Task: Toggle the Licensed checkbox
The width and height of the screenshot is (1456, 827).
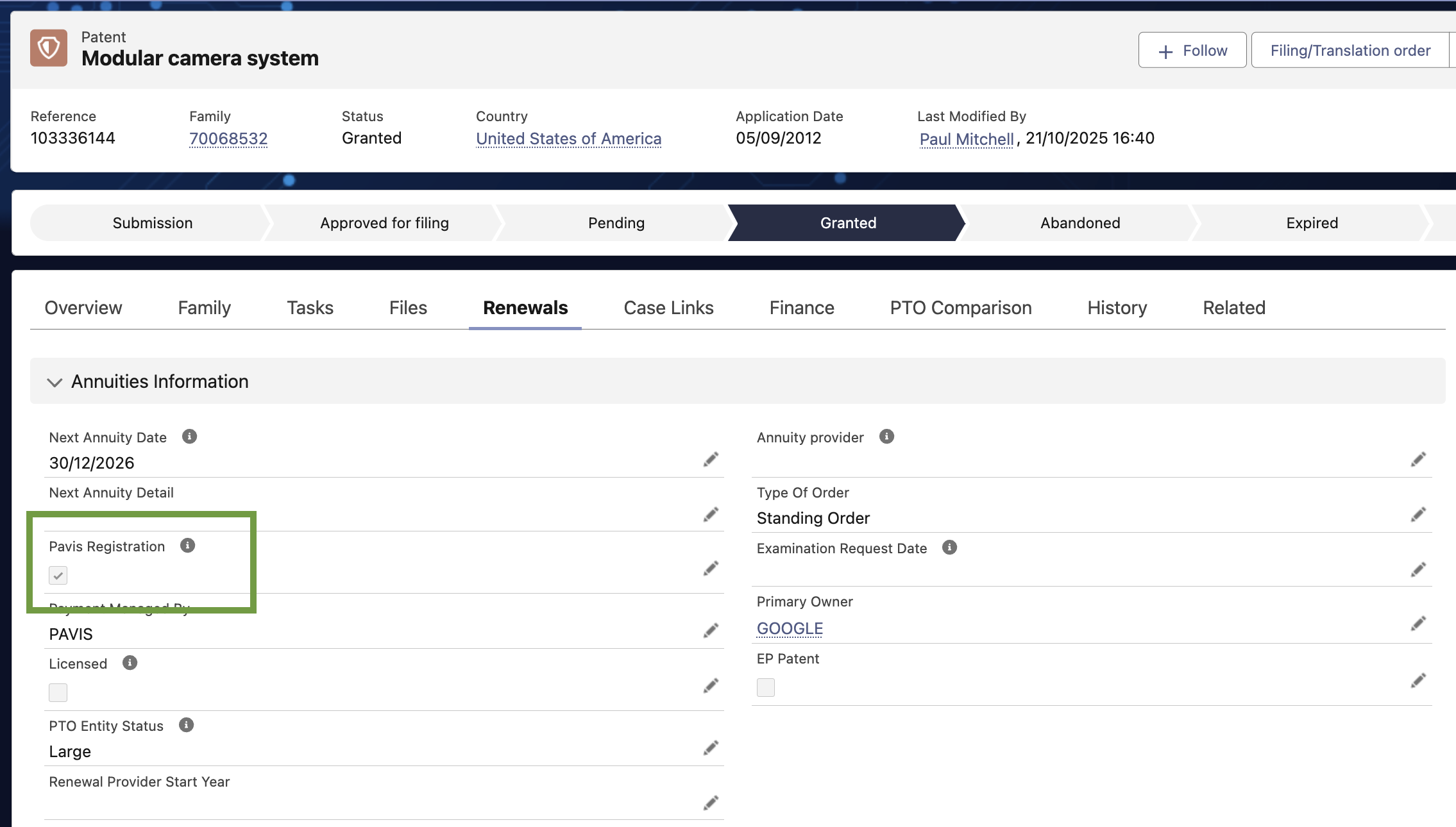Action: pyautogui.click(x=58, y=692)
